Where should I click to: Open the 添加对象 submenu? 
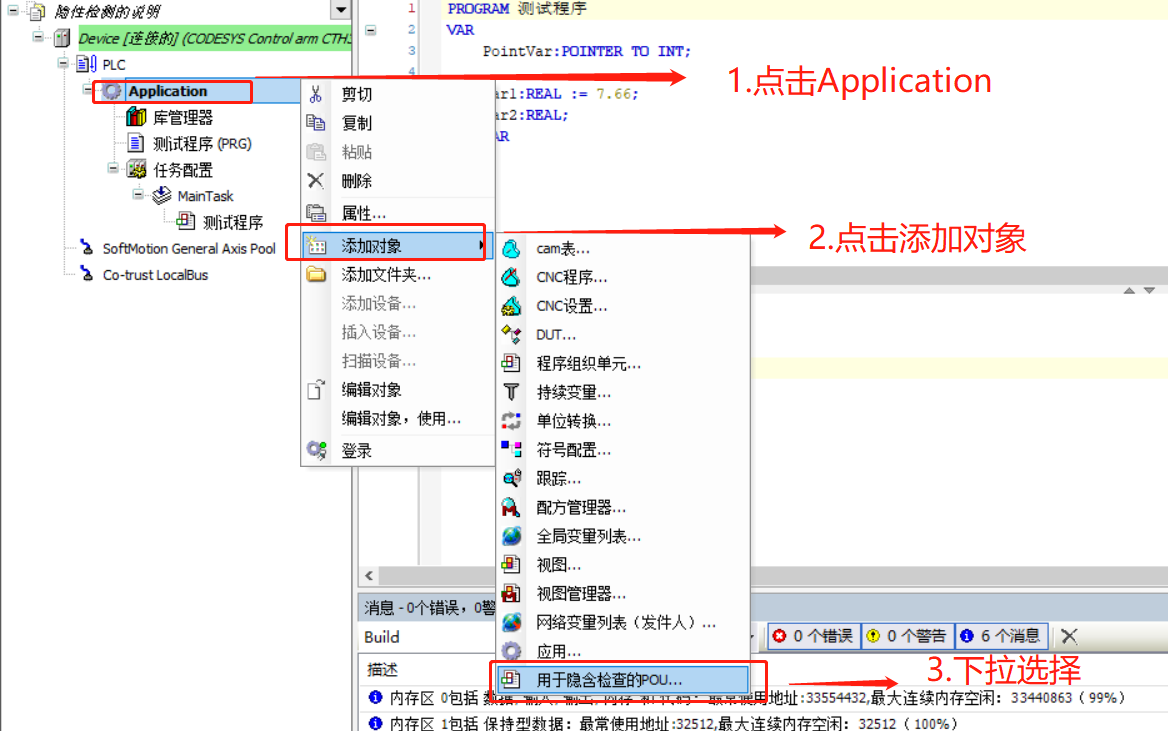click(x=395, y=245)
